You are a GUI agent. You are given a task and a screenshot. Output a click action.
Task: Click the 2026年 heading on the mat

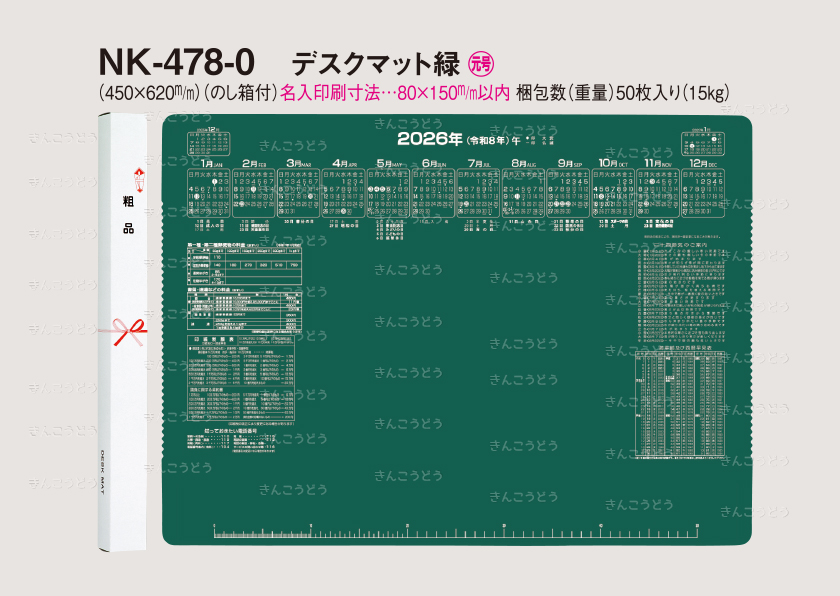coord(430,139)
